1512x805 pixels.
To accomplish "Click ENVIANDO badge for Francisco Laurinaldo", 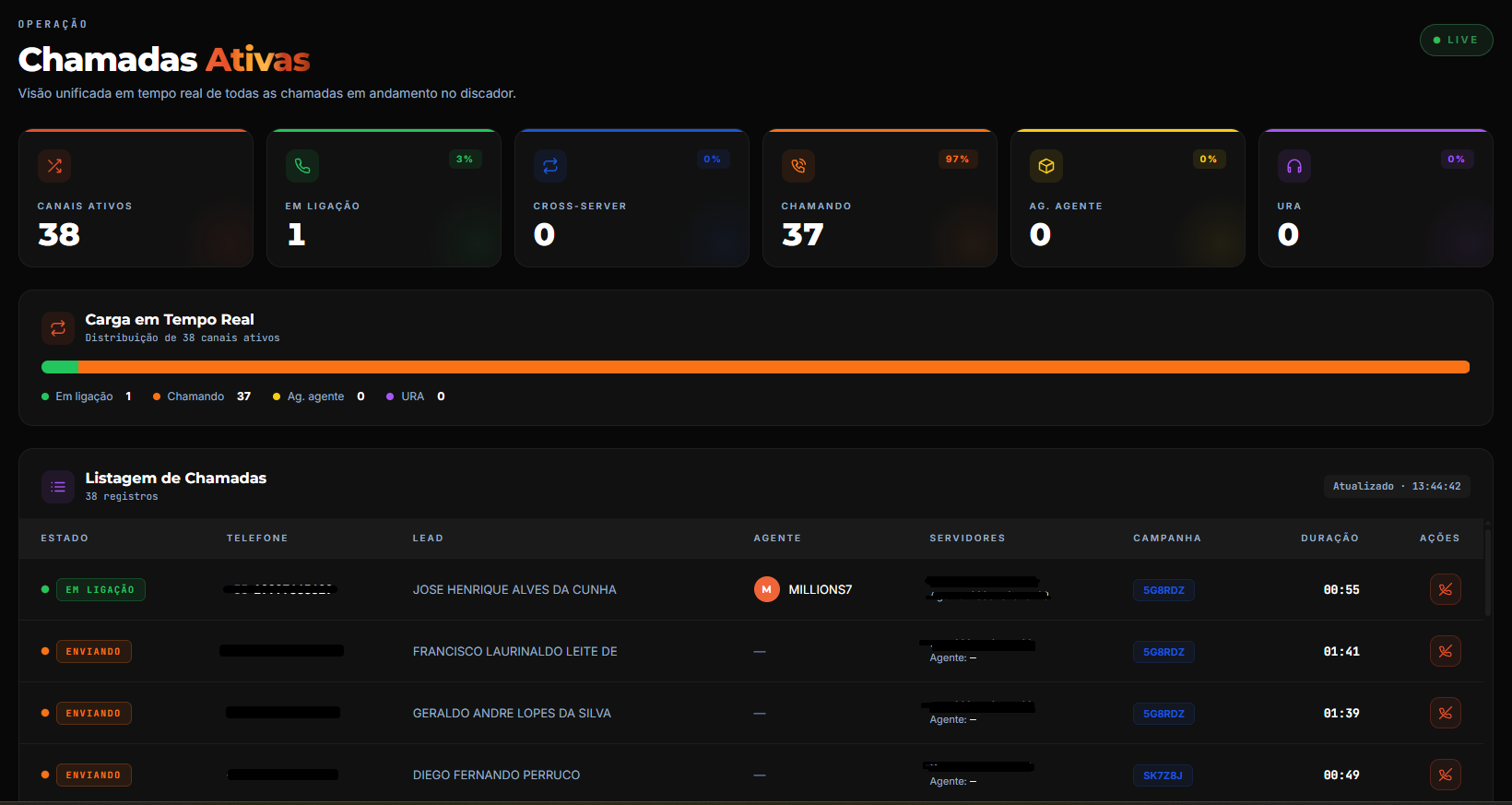I will pos(94,651).
